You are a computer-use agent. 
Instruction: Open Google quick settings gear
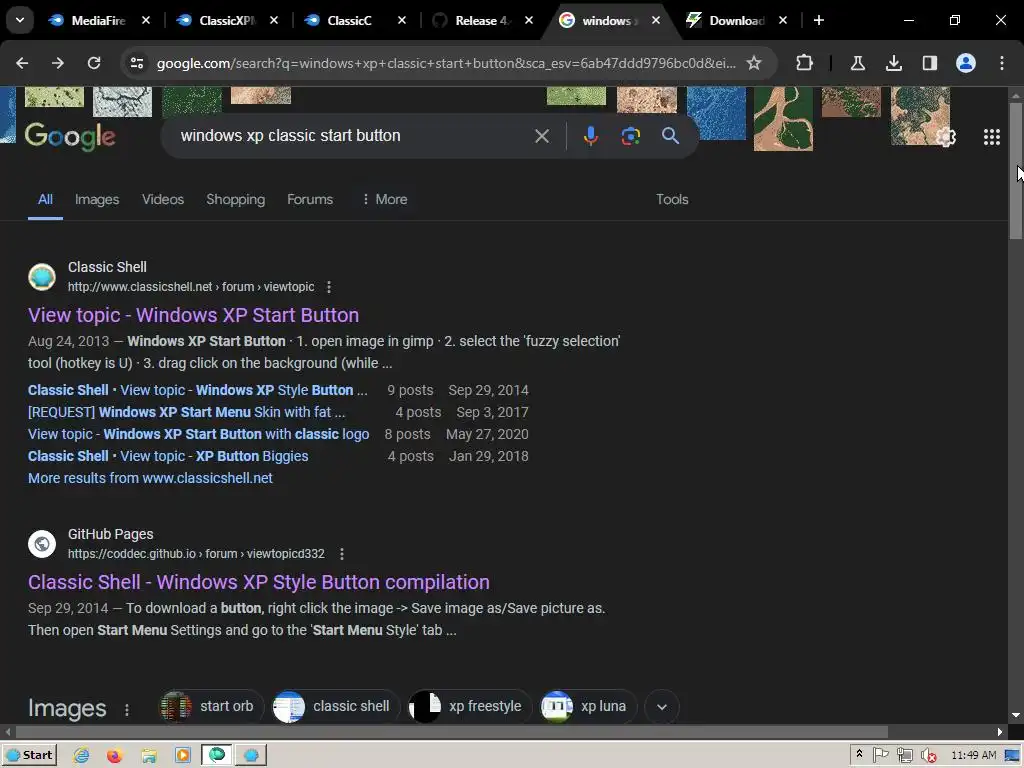[946, 137]
